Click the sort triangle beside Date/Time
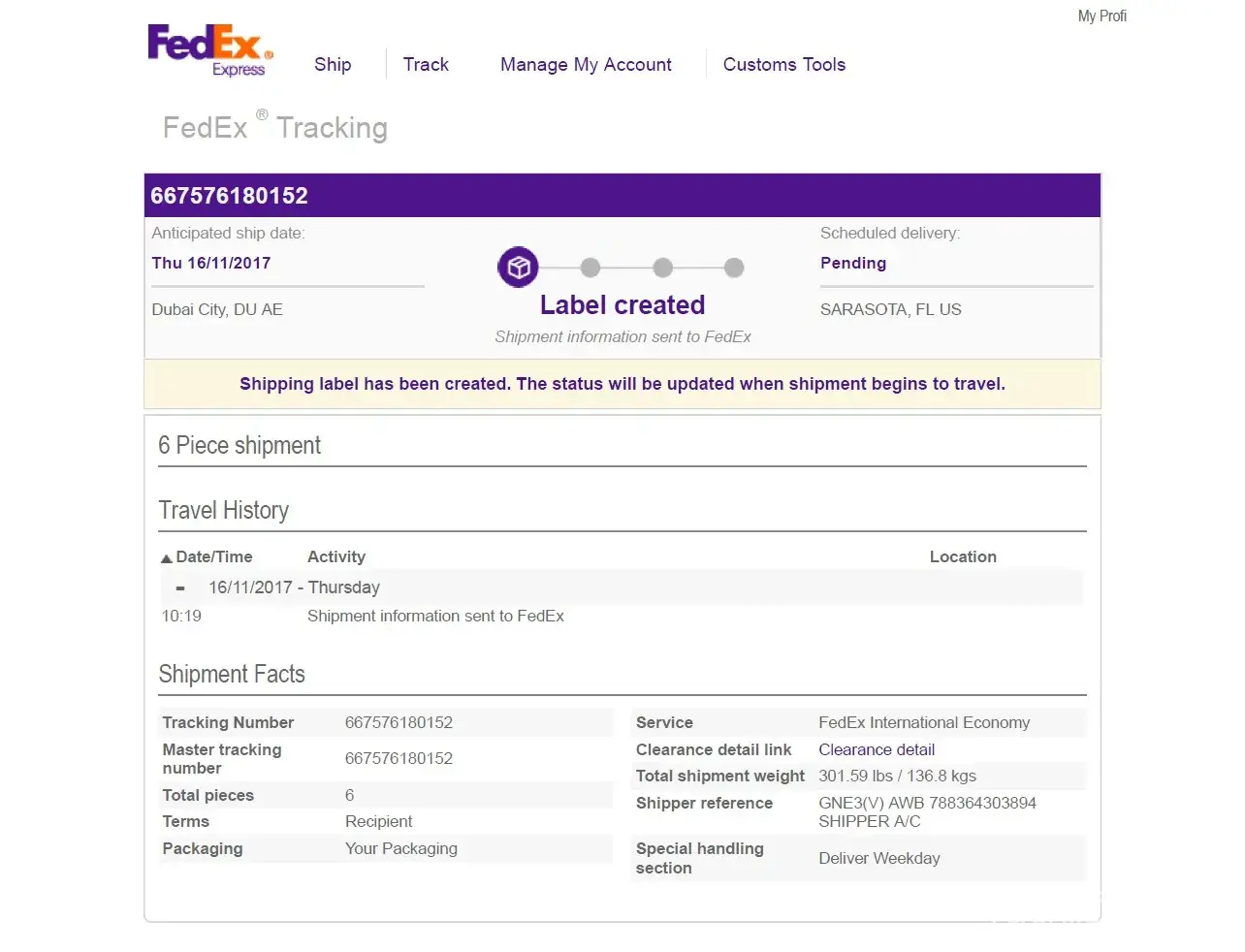 point(167,558)
